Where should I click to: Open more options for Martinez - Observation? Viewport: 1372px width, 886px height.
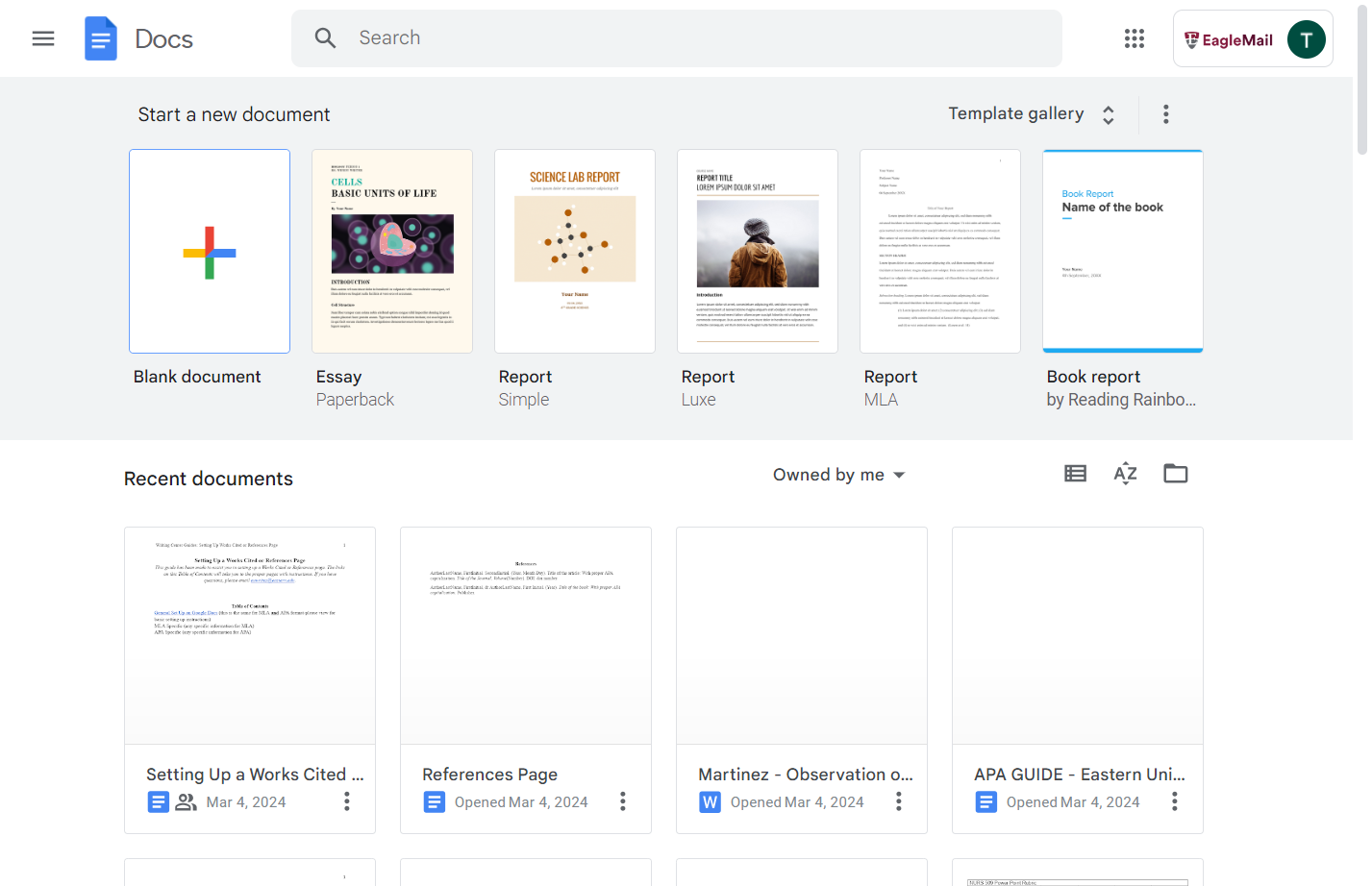tap(899, 801)
